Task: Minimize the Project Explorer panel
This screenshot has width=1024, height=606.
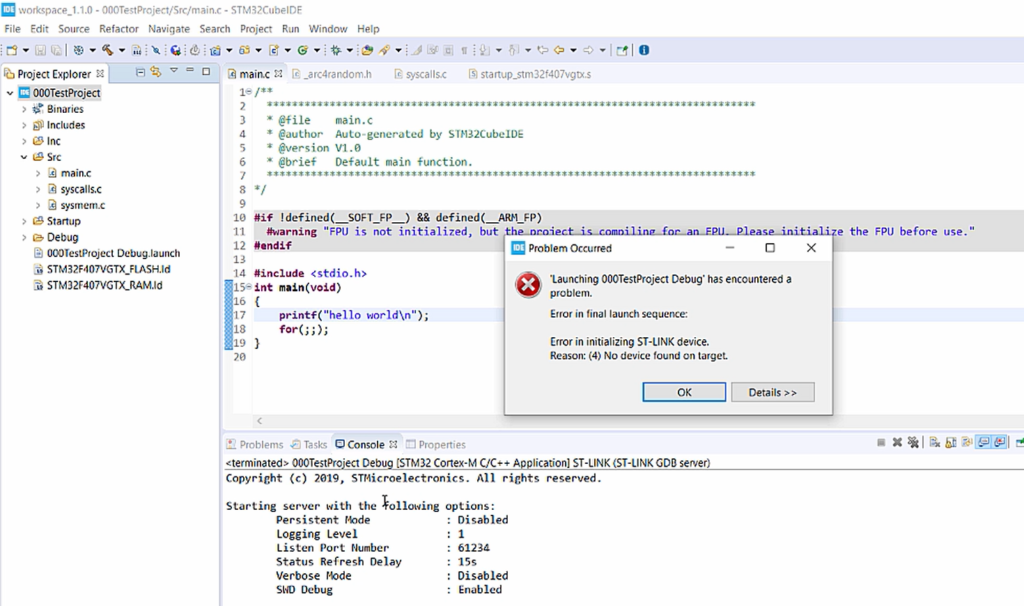Action: [x=190, y=71]
